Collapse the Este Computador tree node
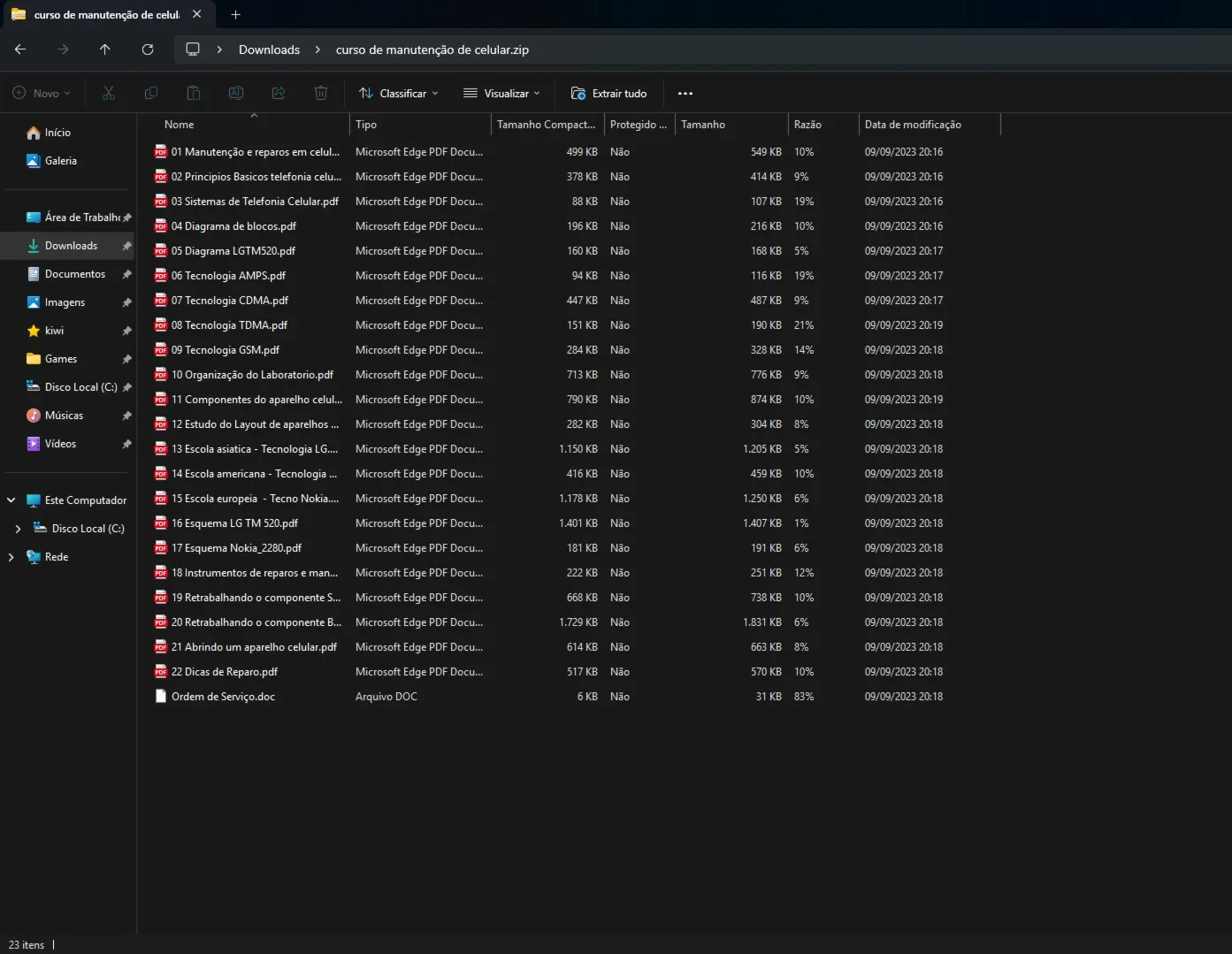The width and height of the screenshot is (1232, 954). (x=11, y=500)
